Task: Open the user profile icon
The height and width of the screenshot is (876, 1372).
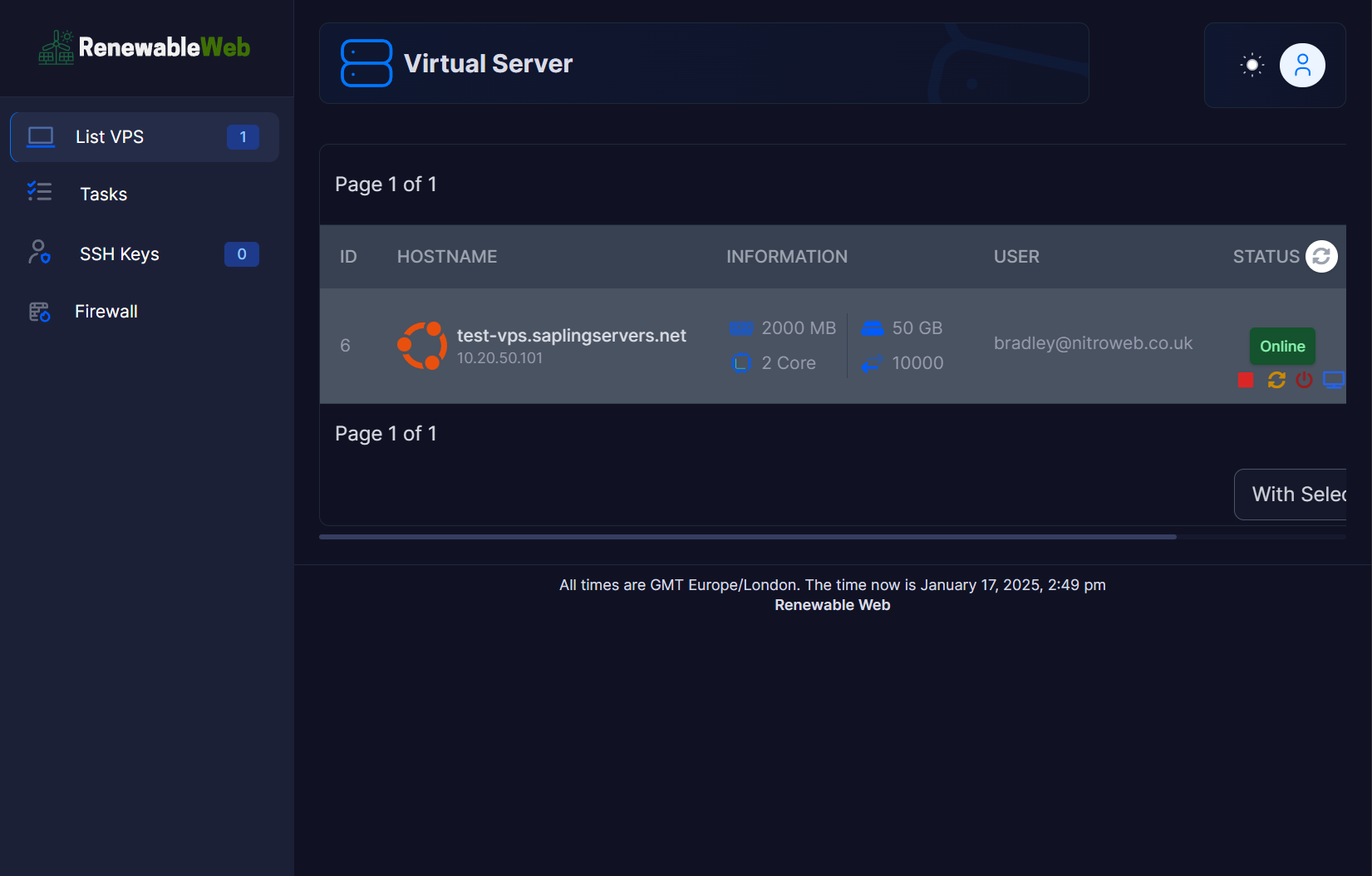Action: pos(1303,65)
